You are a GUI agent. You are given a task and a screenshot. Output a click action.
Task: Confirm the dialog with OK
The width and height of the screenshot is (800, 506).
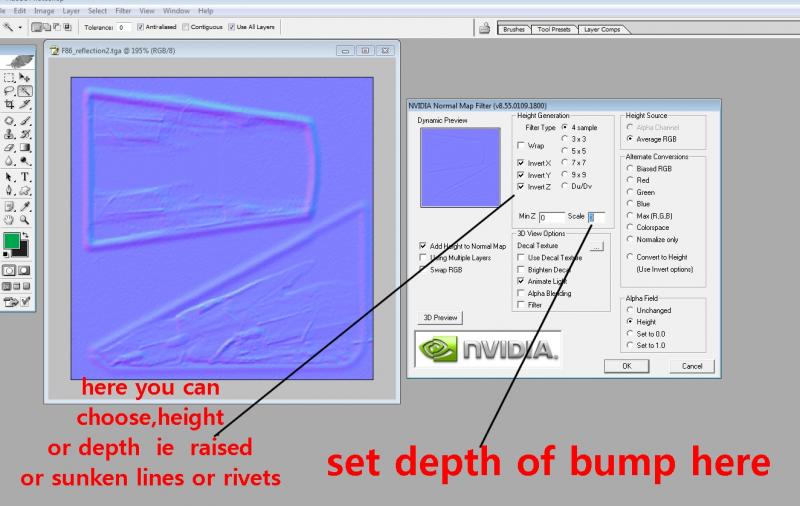point(627,366)
